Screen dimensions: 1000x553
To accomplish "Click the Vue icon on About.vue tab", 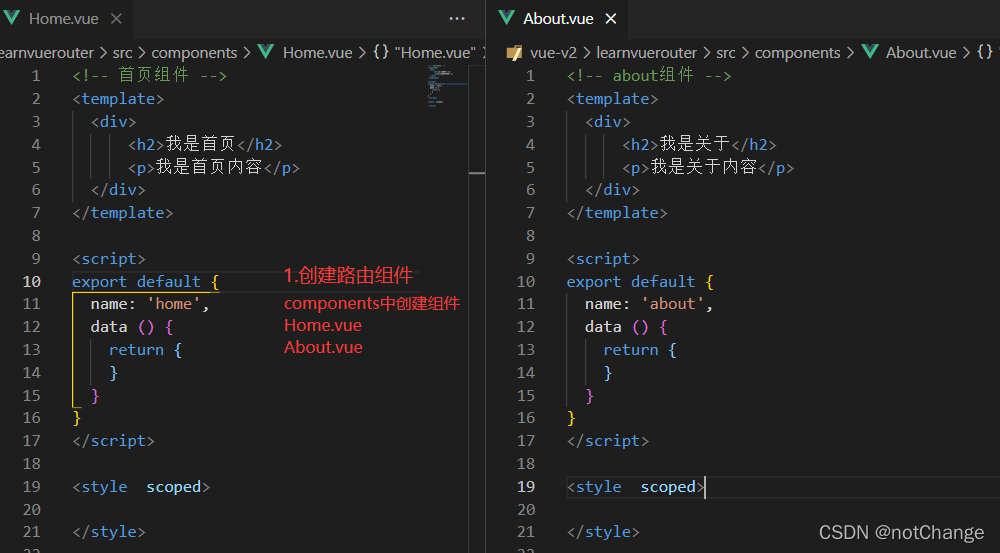I will click(x=507, y=18).
